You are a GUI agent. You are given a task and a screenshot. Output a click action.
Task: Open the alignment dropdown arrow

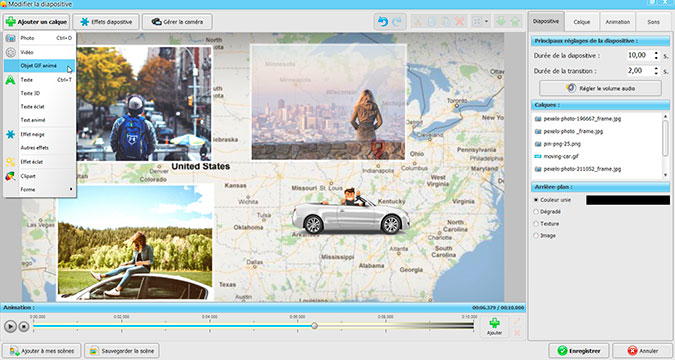[486, 22]
